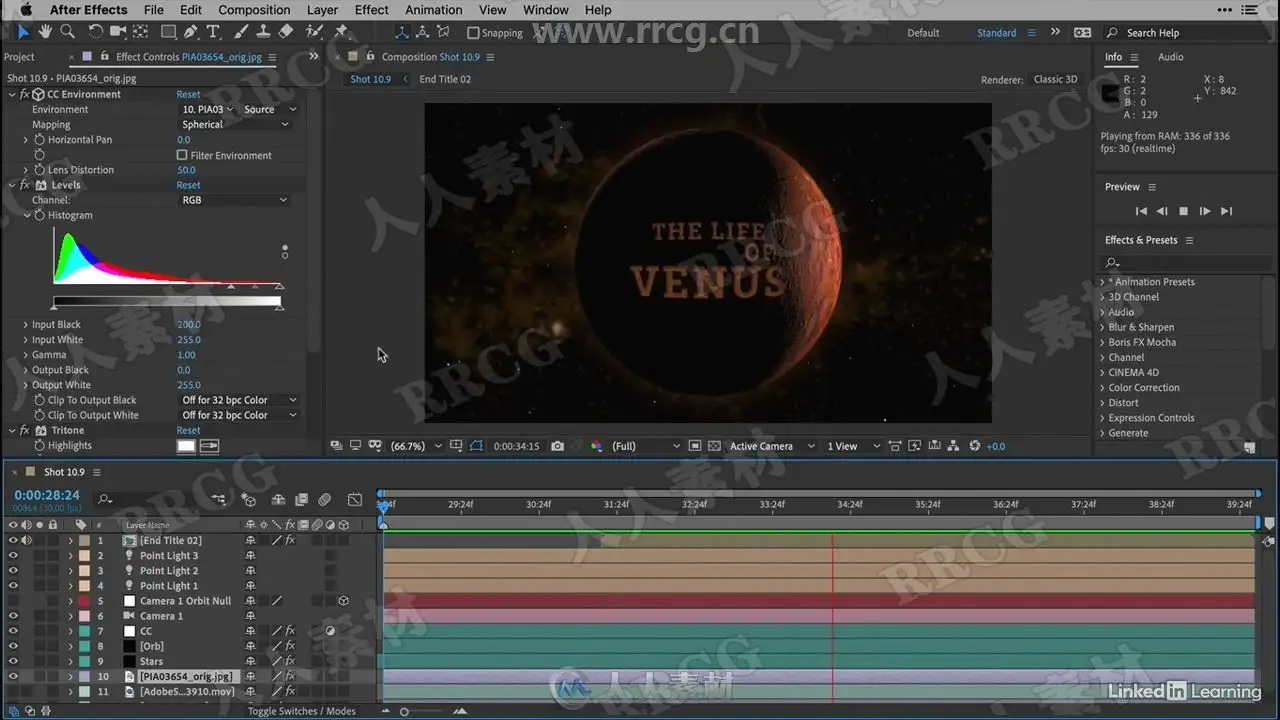This screenshot has width=1280, height=720.
Task: Take a snapshot with the camera icon
Action: (557, 446)
